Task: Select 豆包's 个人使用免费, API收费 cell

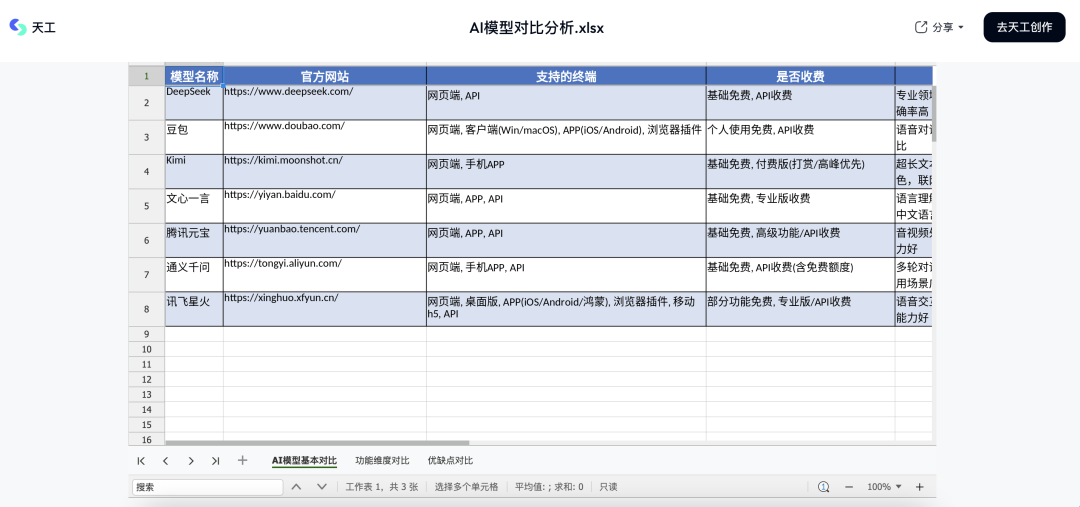Action: tap(800, 137)
